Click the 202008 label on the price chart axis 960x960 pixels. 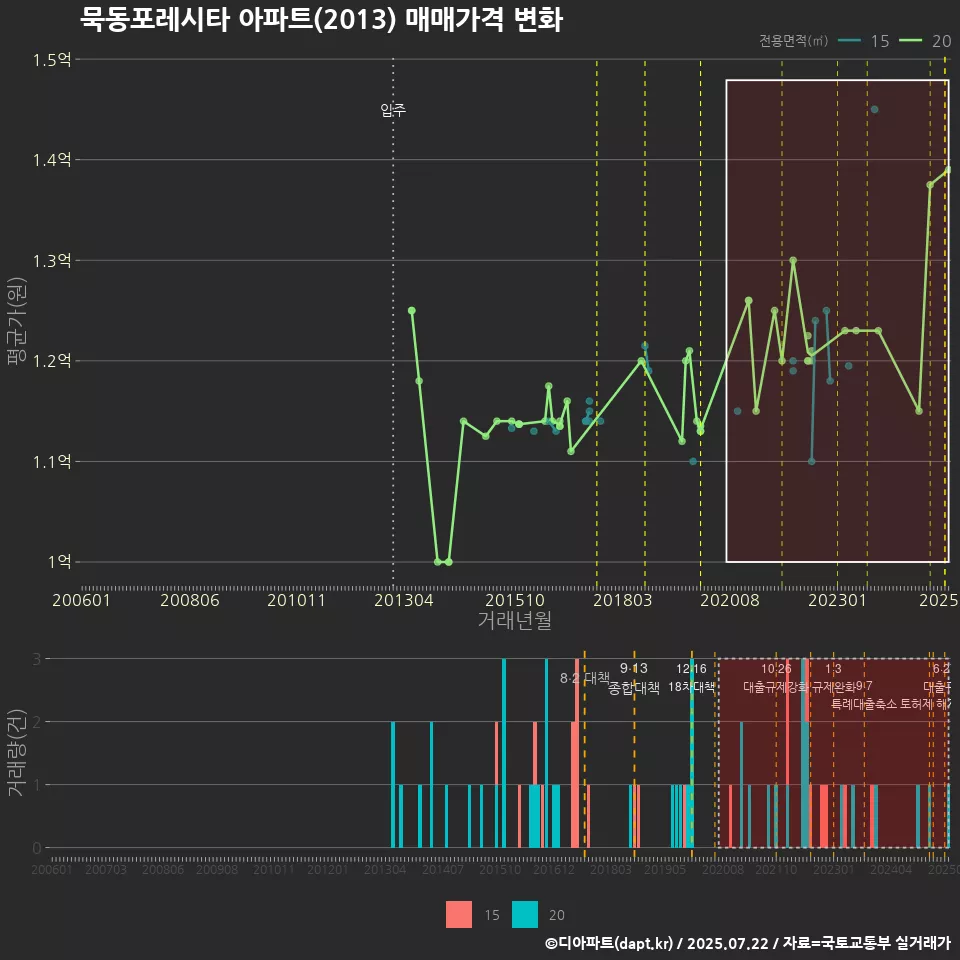point(730,600)
